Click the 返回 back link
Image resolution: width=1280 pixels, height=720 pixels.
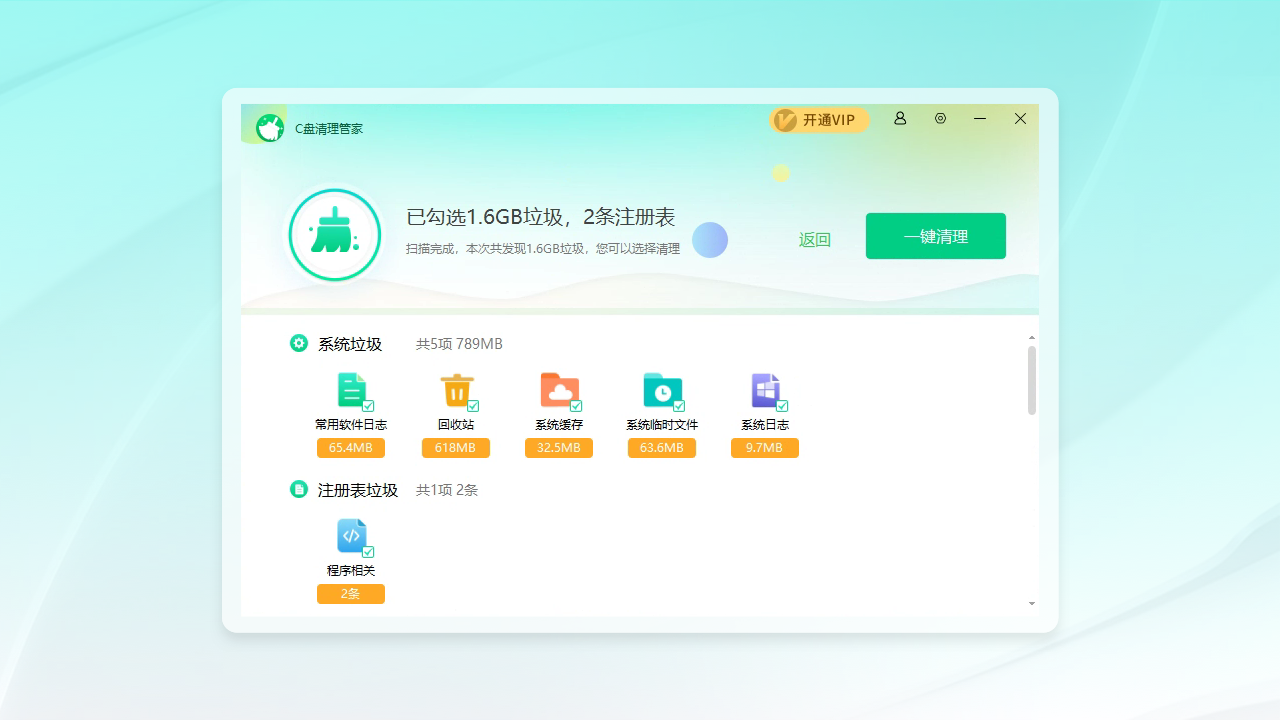point(814,239)
